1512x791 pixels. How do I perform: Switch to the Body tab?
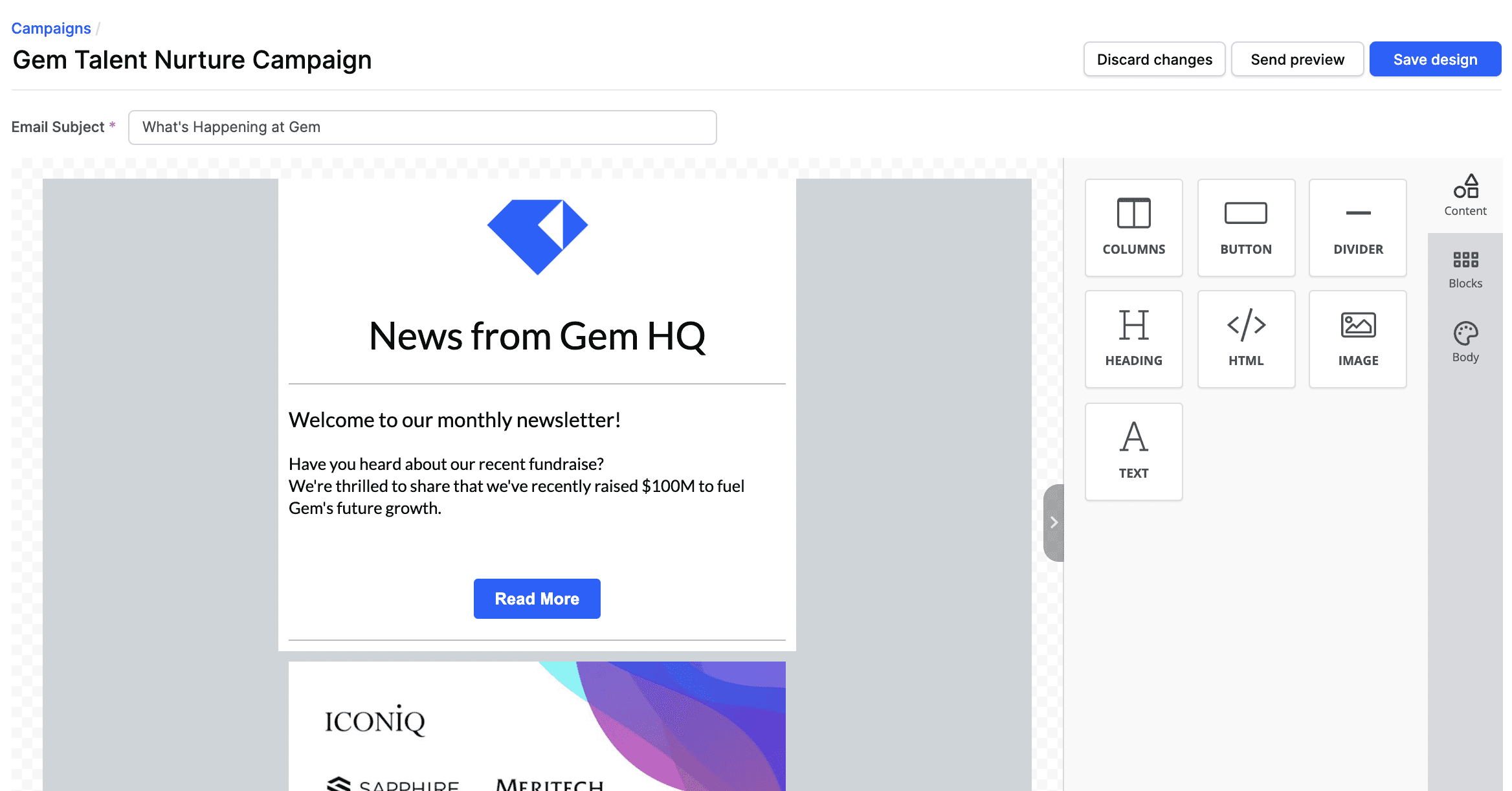[x=1465, y=342]
